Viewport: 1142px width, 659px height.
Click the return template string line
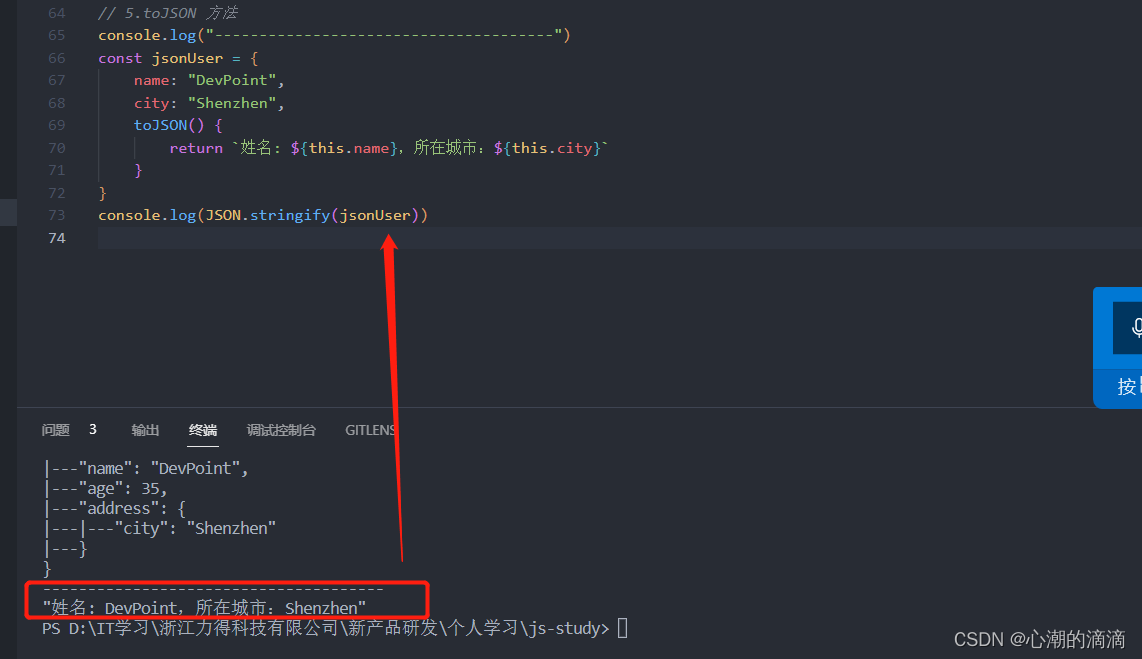pos(388,148)
